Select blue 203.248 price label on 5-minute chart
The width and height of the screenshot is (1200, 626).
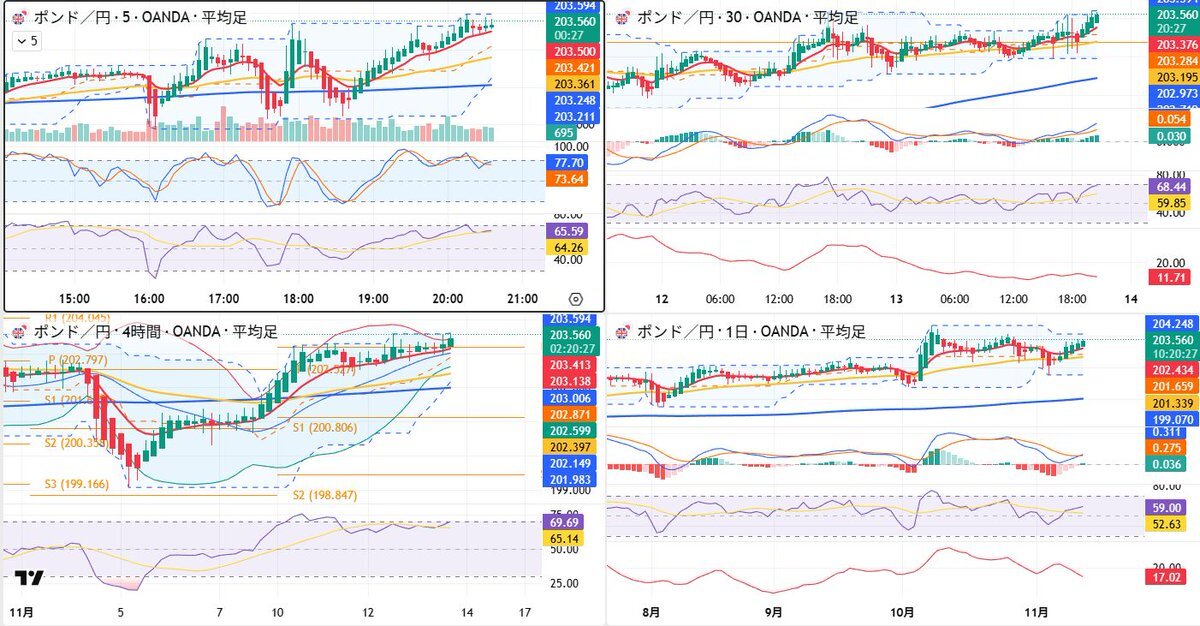click(574, 100)
